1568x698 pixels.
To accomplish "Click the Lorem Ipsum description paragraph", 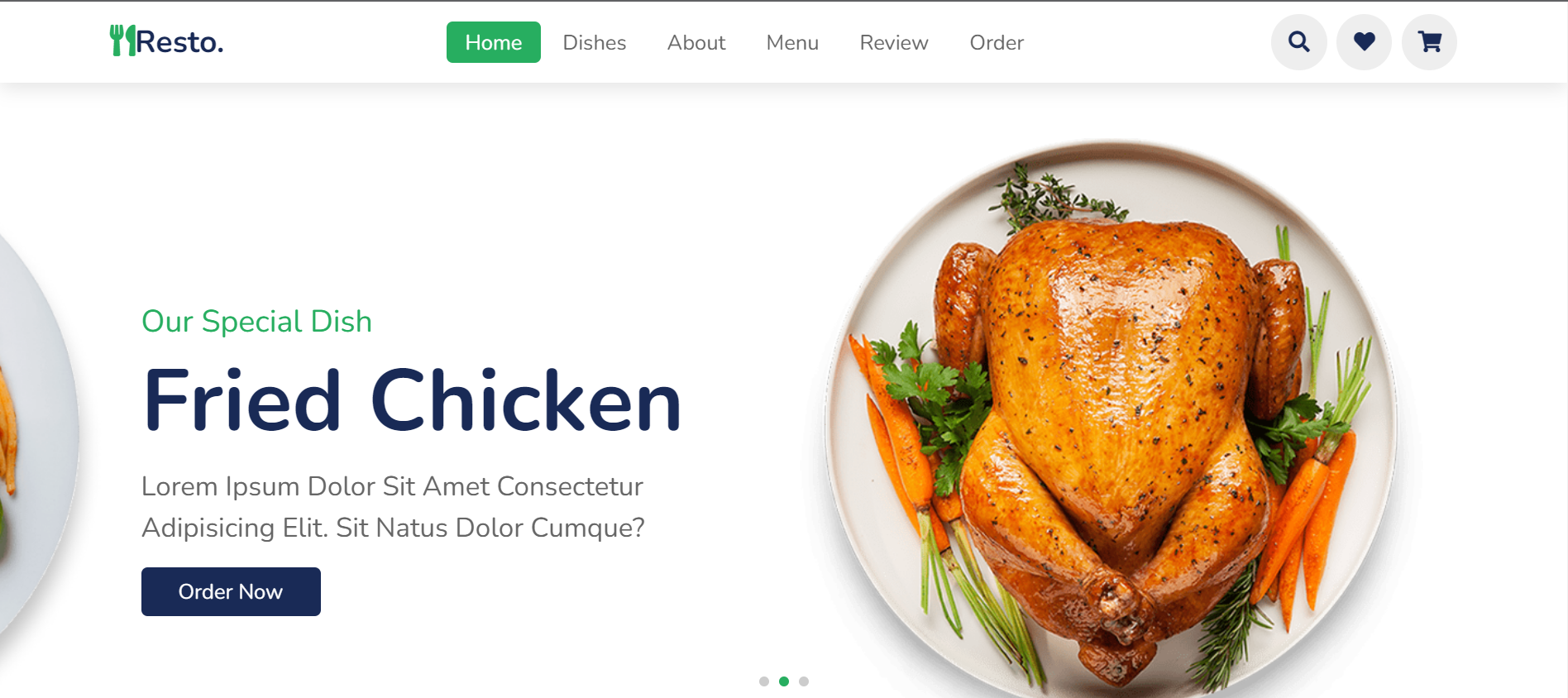I will (393, 507).
